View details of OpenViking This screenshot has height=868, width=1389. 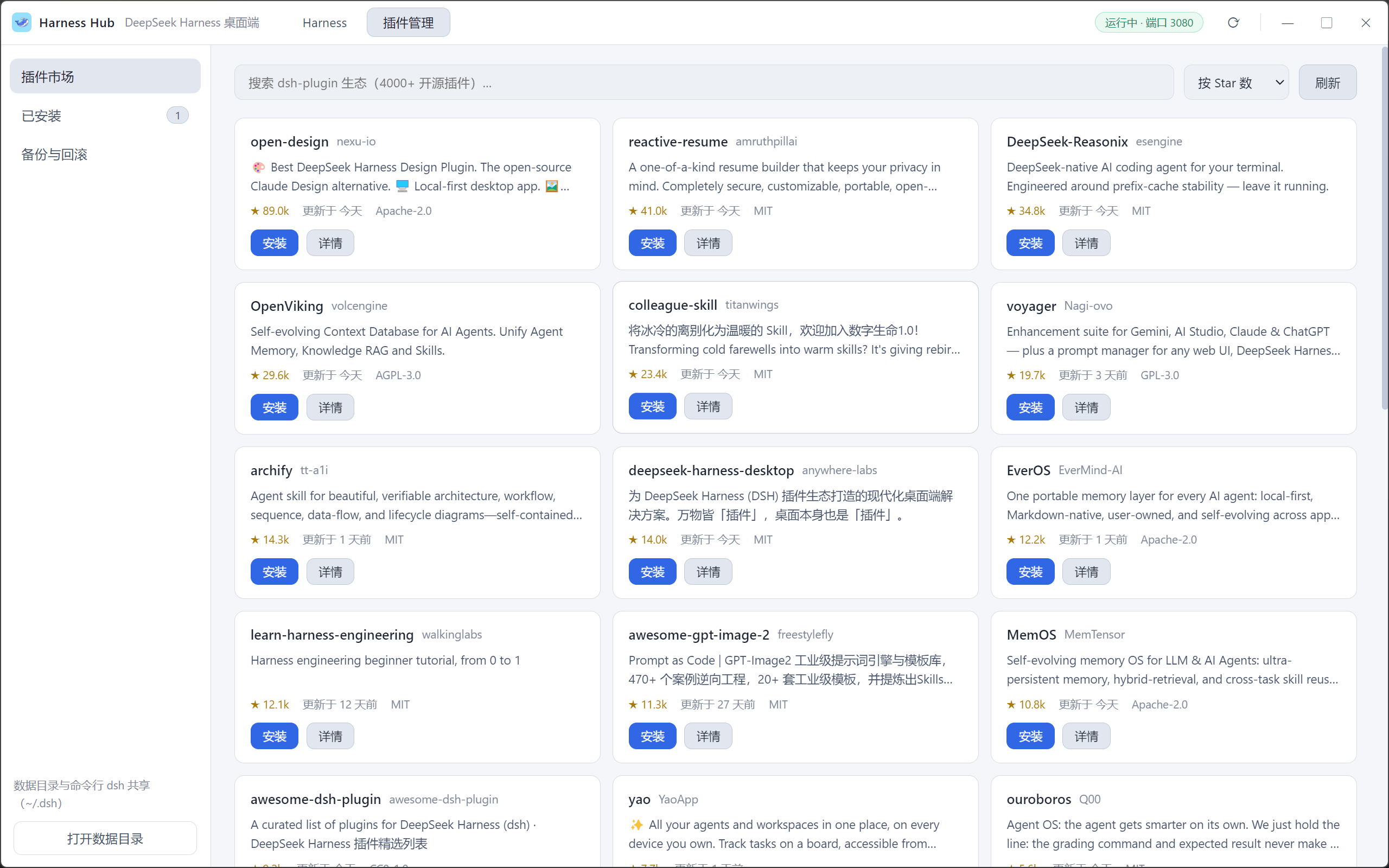click(330, 407)
